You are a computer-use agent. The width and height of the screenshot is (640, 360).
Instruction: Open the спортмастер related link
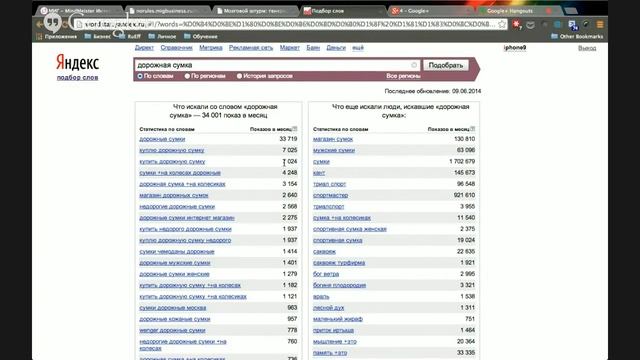(x=331, y=195)
